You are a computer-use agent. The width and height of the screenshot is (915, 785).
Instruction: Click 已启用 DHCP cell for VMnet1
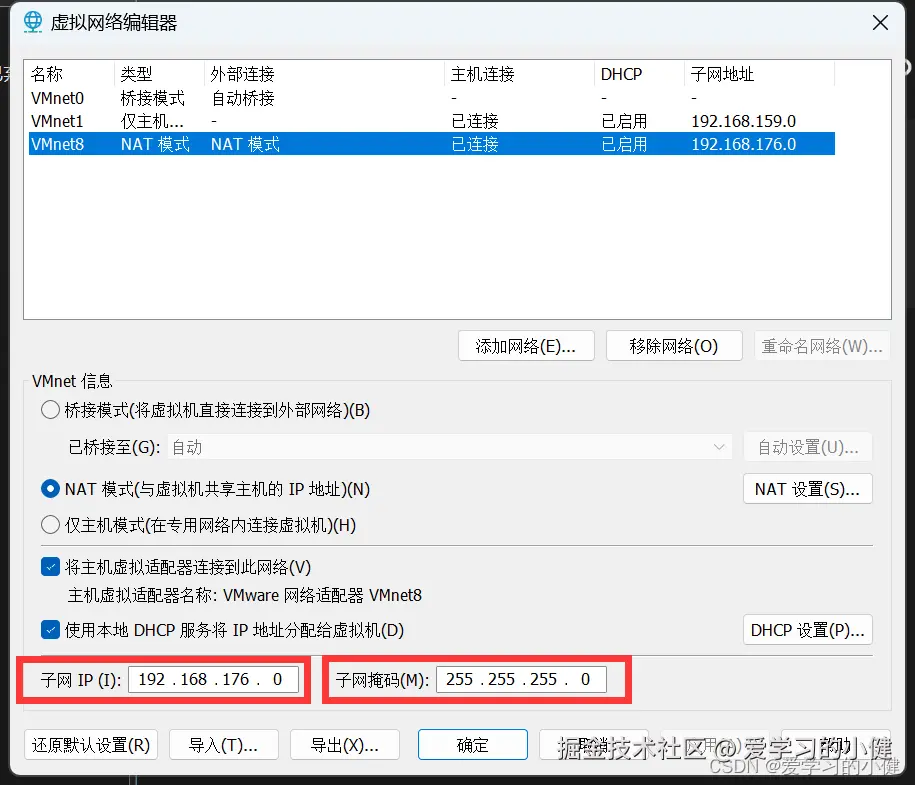(624, 121)
